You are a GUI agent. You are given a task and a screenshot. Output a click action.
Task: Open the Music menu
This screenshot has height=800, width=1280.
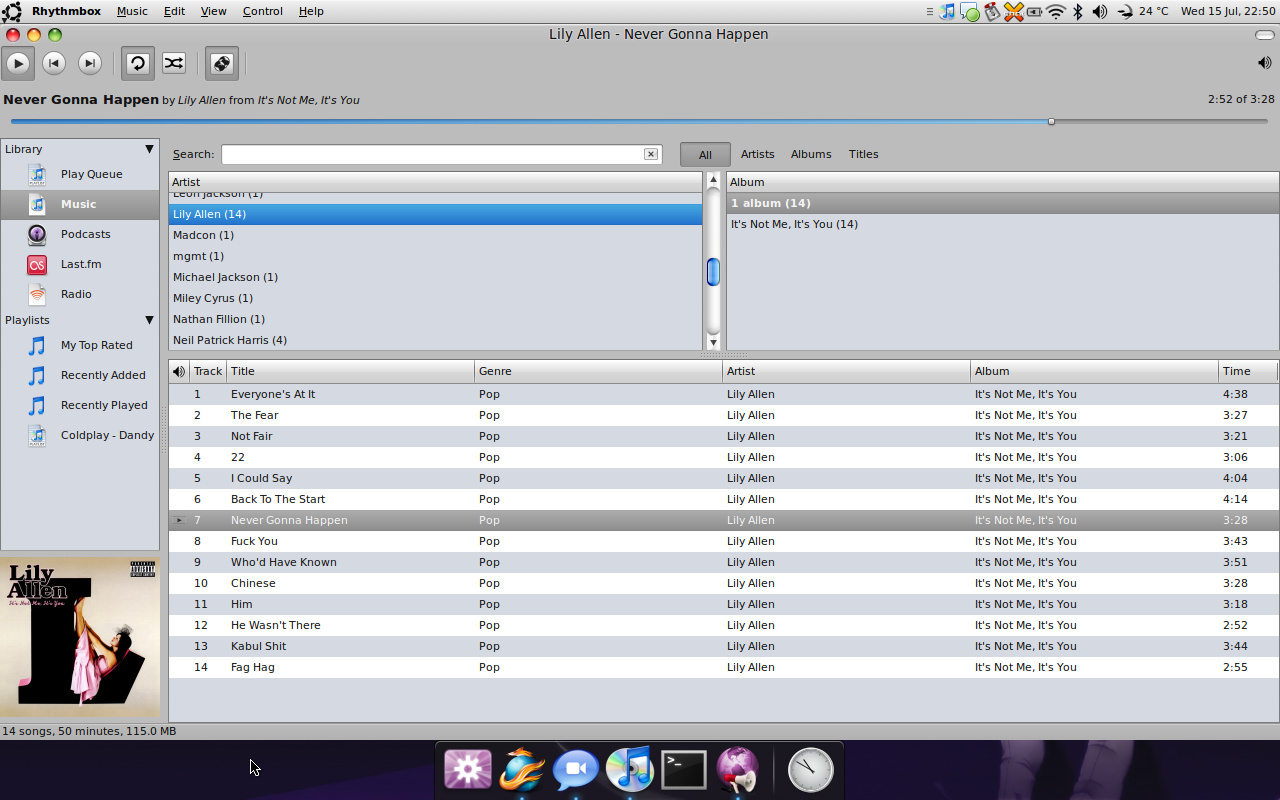132,11
